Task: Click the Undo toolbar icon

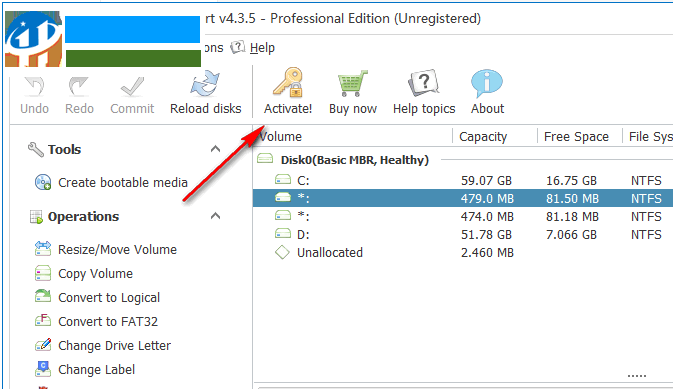Action: (34, 86)
